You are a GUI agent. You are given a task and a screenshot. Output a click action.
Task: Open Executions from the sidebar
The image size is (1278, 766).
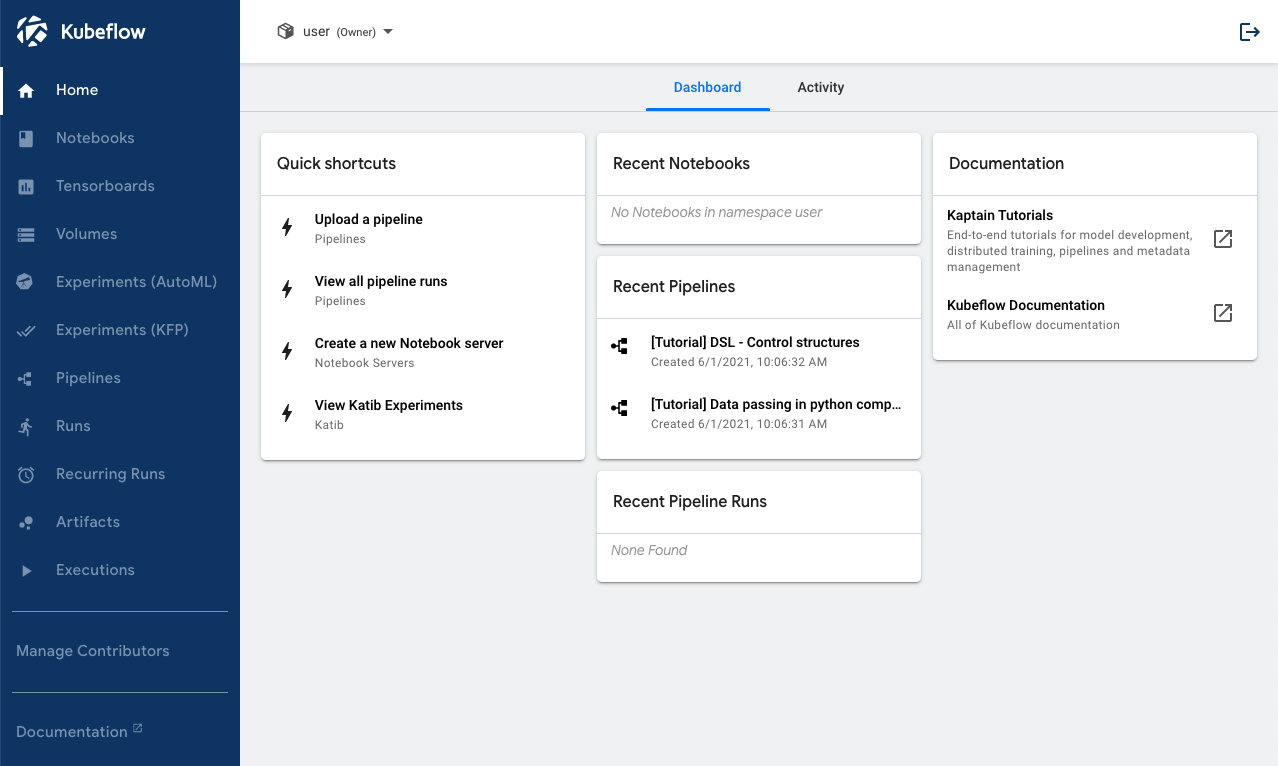(x=120, y=570)
